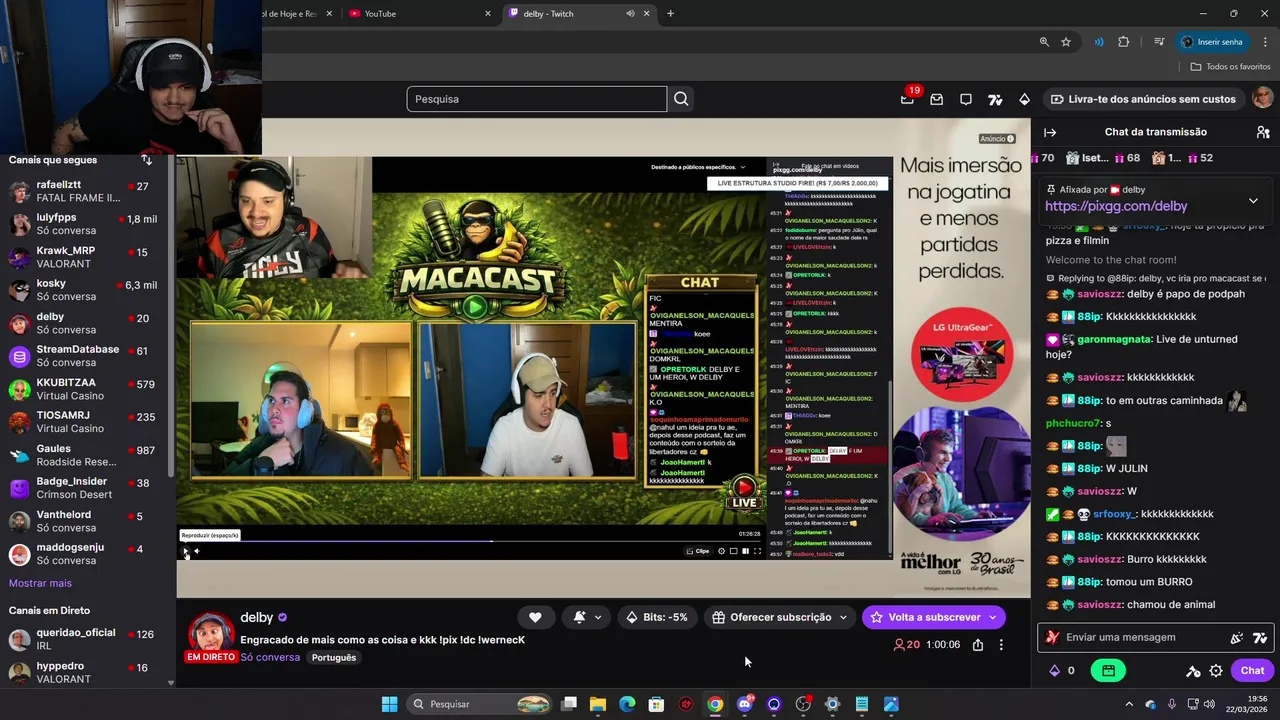The width and height of the screenshot is (1280, 720).
Task: Toggle theatre mode in the video player
Action: click(745, 551)
